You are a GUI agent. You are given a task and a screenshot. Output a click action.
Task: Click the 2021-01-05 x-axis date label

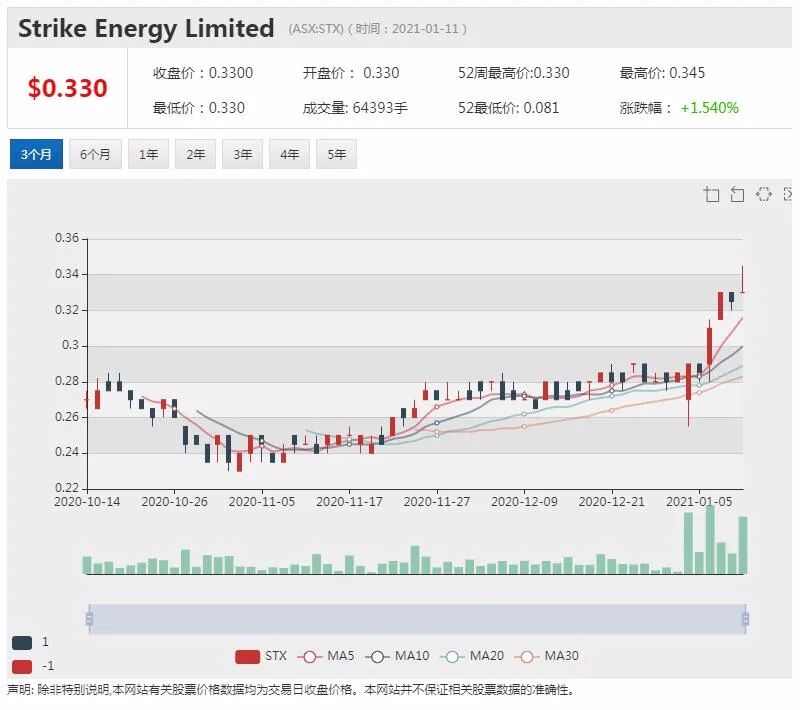tap(699, 502)
